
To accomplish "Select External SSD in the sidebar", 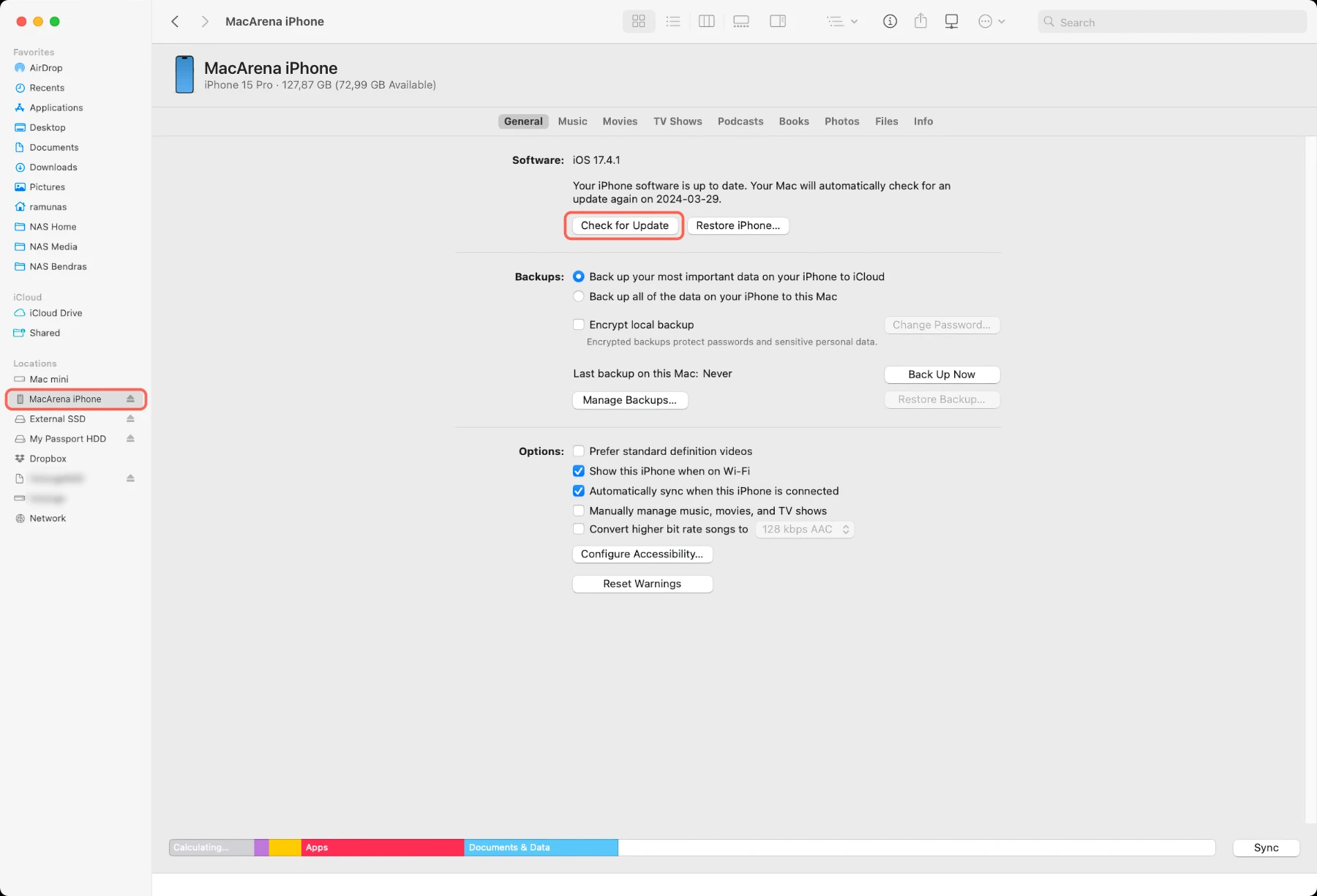I will click(x=57, y=419).
